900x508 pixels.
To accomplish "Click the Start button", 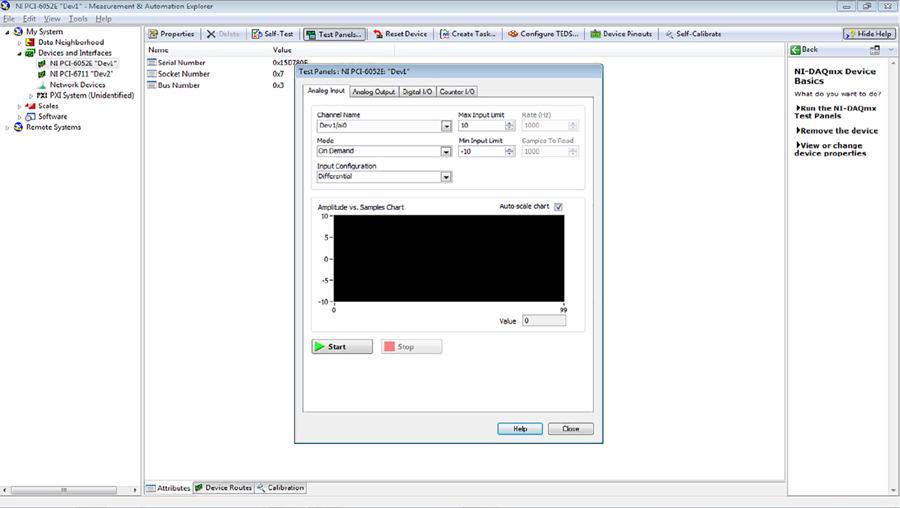I will pyautogui.click(x=342, y=347).
